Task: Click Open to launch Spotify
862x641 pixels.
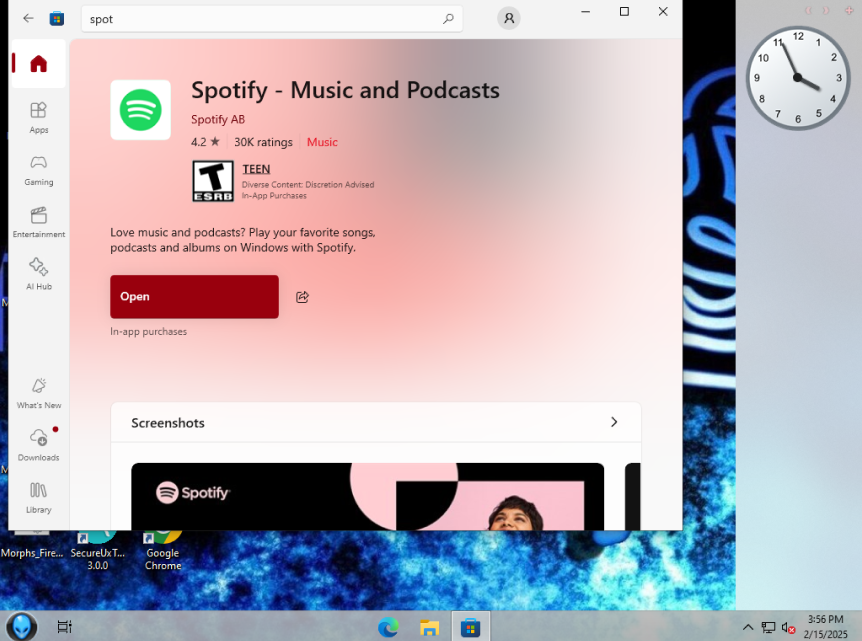Action: click(194, 297)
